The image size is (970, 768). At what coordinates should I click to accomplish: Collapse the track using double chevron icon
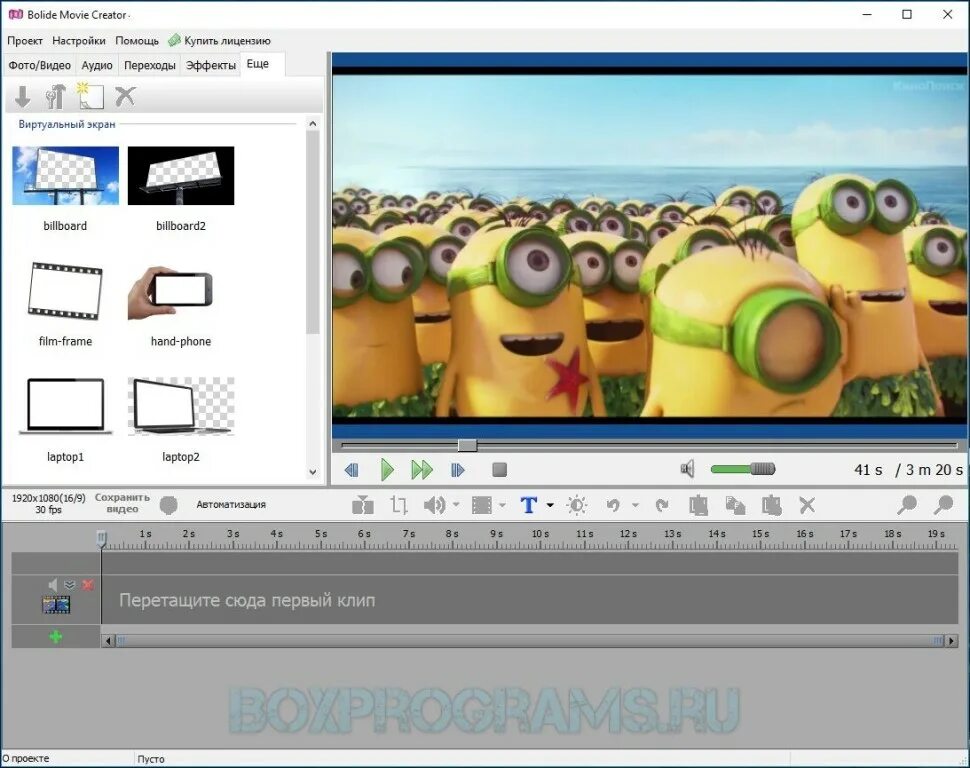70,584
